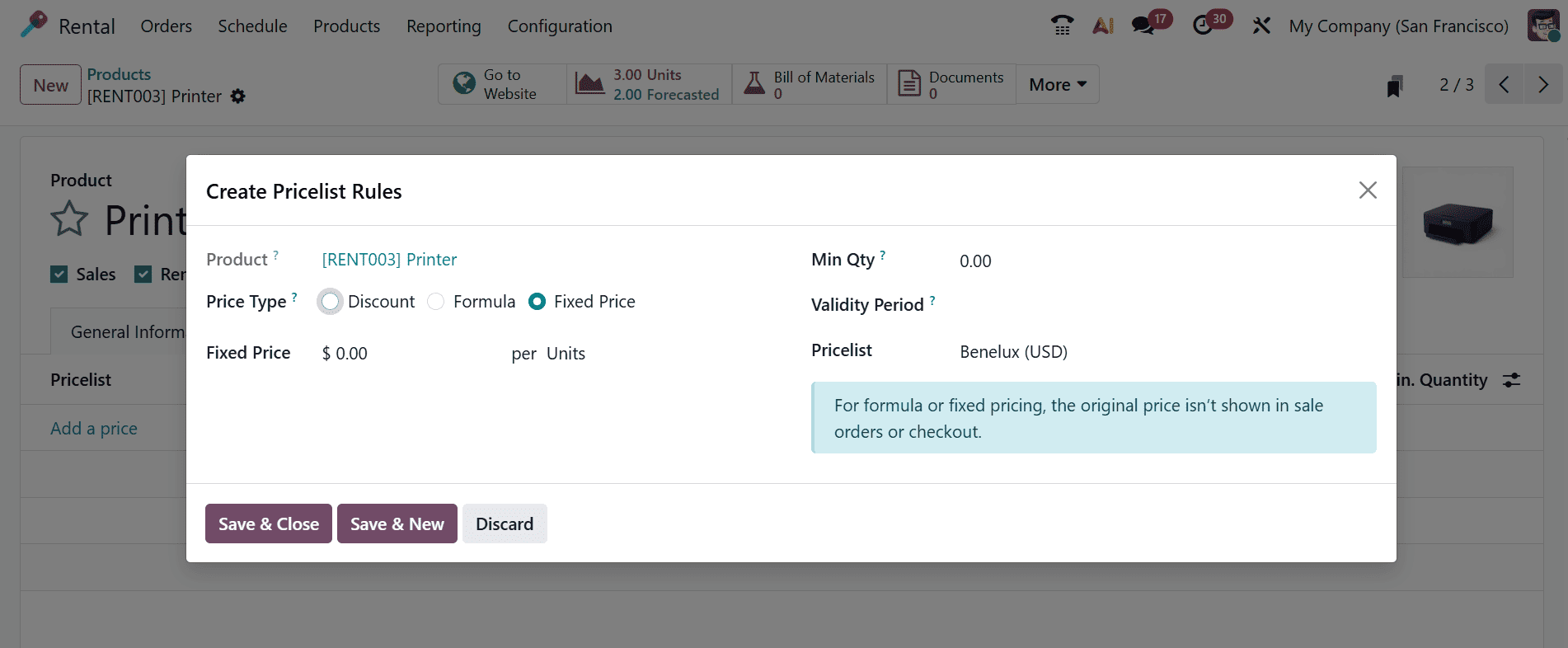Click the gear icon beside Printer breadcrumb
1568x648 pixels.
(x=238, y=96)
